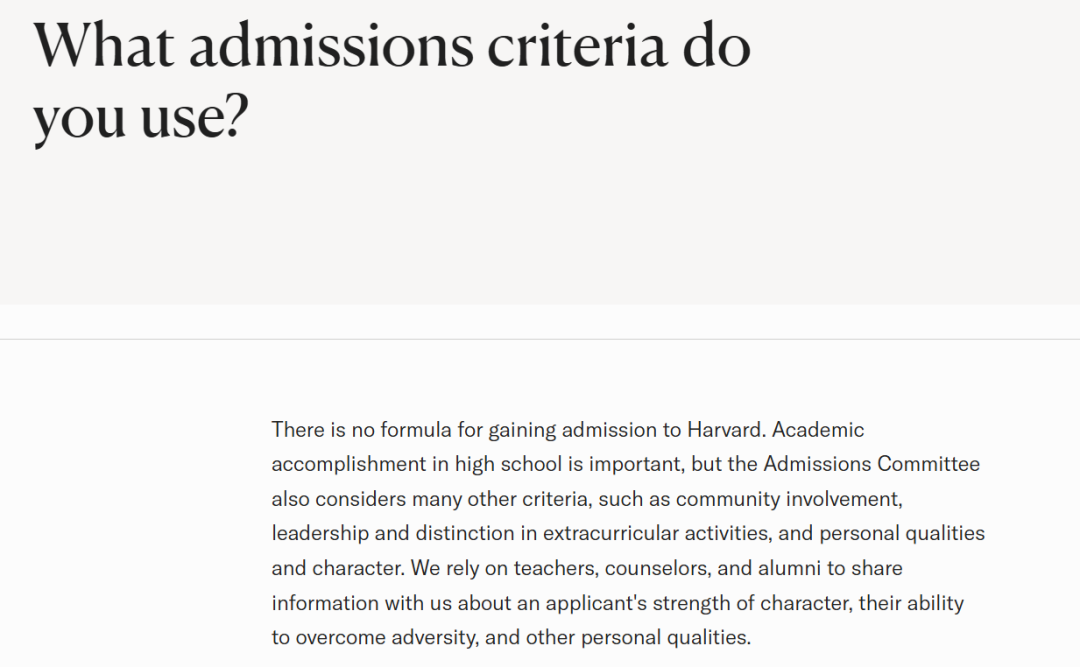The height and width of the screenshot is (667, 1080).
Task: Click the word "Academic" ending the first line
Action: pos(818,430)
